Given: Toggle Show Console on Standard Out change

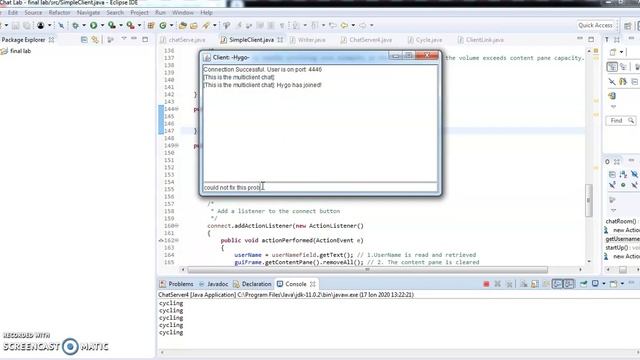Looking at the screenshot, I should coord(558,284).
